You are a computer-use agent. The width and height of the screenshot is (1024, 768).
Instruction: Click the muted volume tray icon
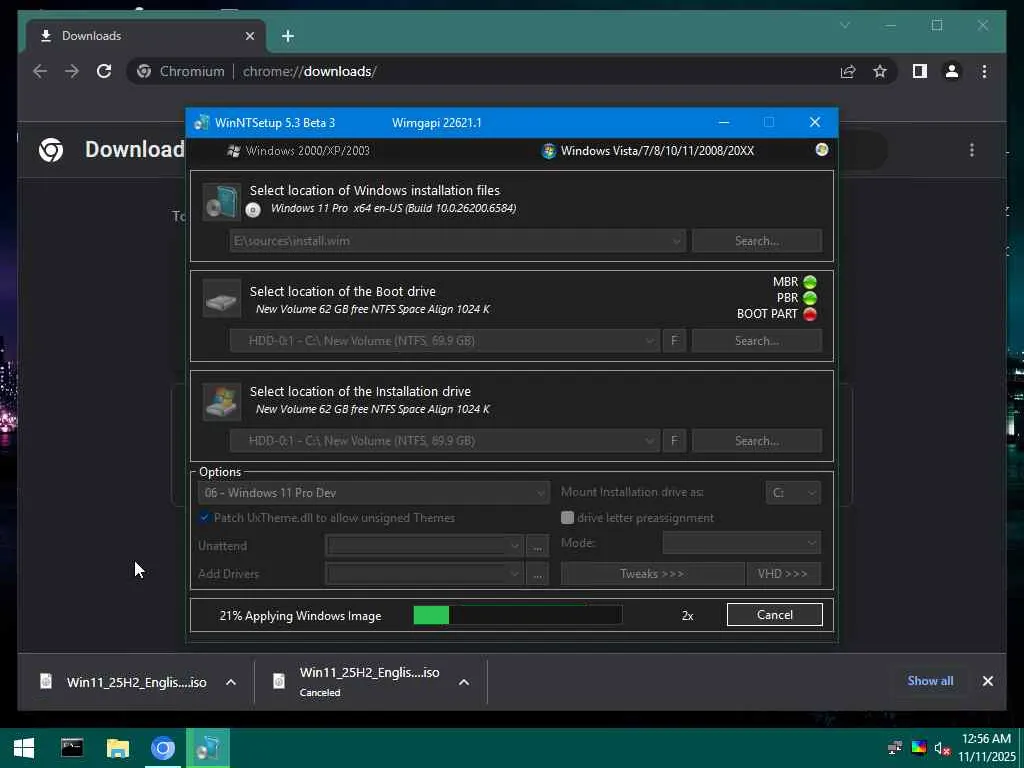pyautogui.click(x=942, y=748)
